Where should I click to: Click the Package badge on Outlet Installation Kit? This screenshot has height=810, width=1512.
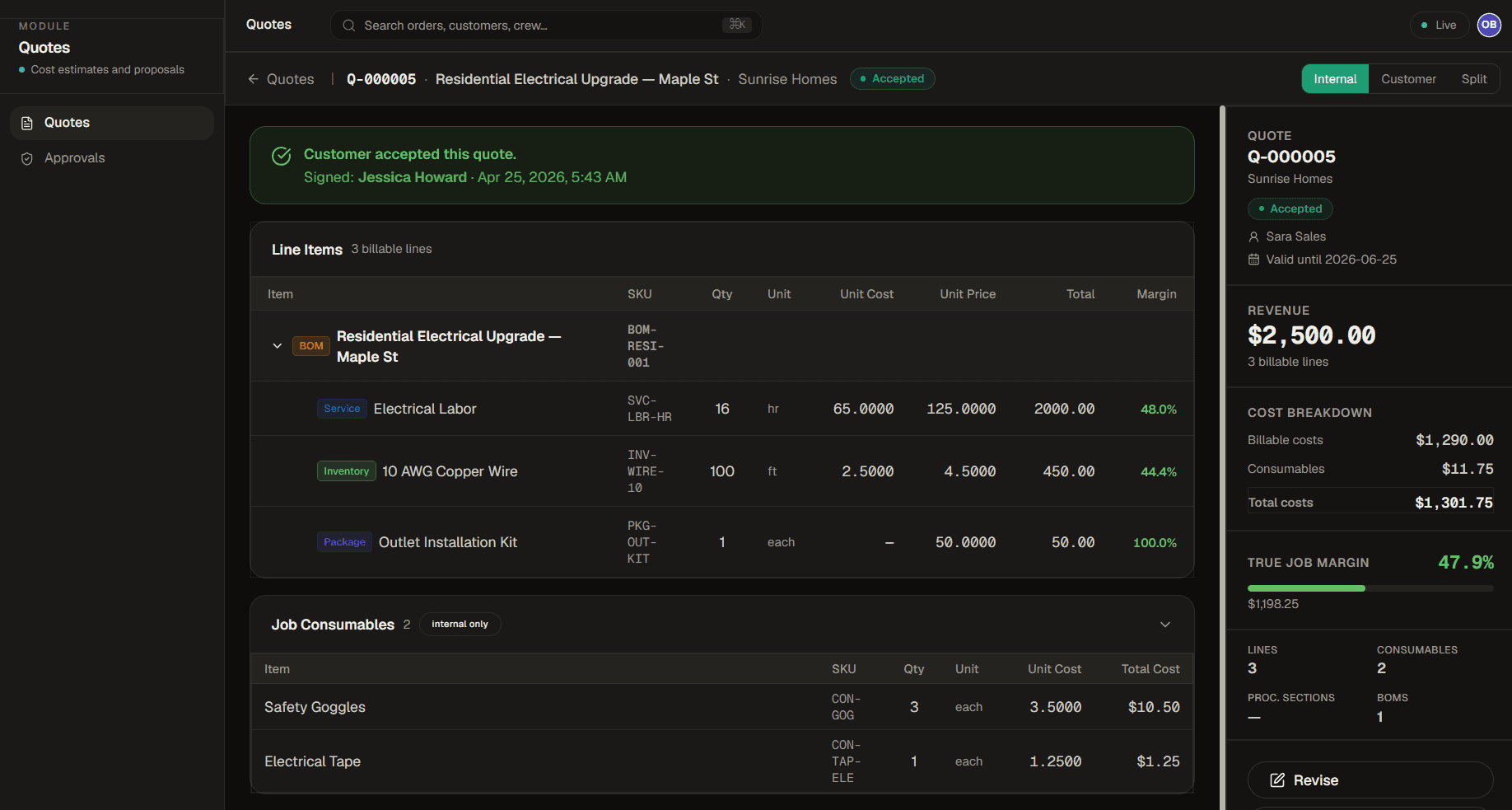[344, 542]
